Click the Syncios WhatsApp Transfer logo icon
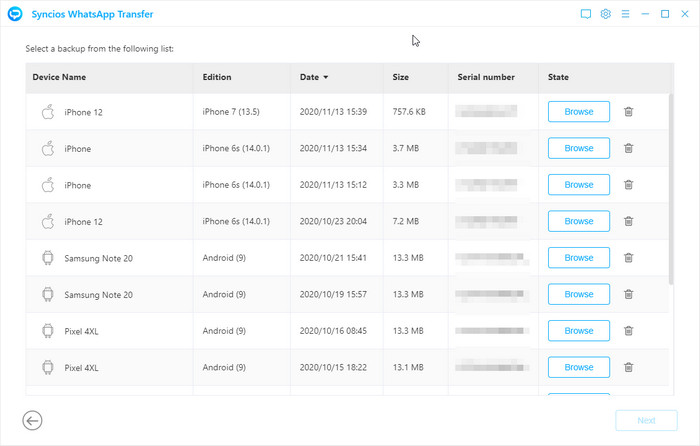Image resolution: width=700 pixels, height=446 pixels. tap(15, 14)
